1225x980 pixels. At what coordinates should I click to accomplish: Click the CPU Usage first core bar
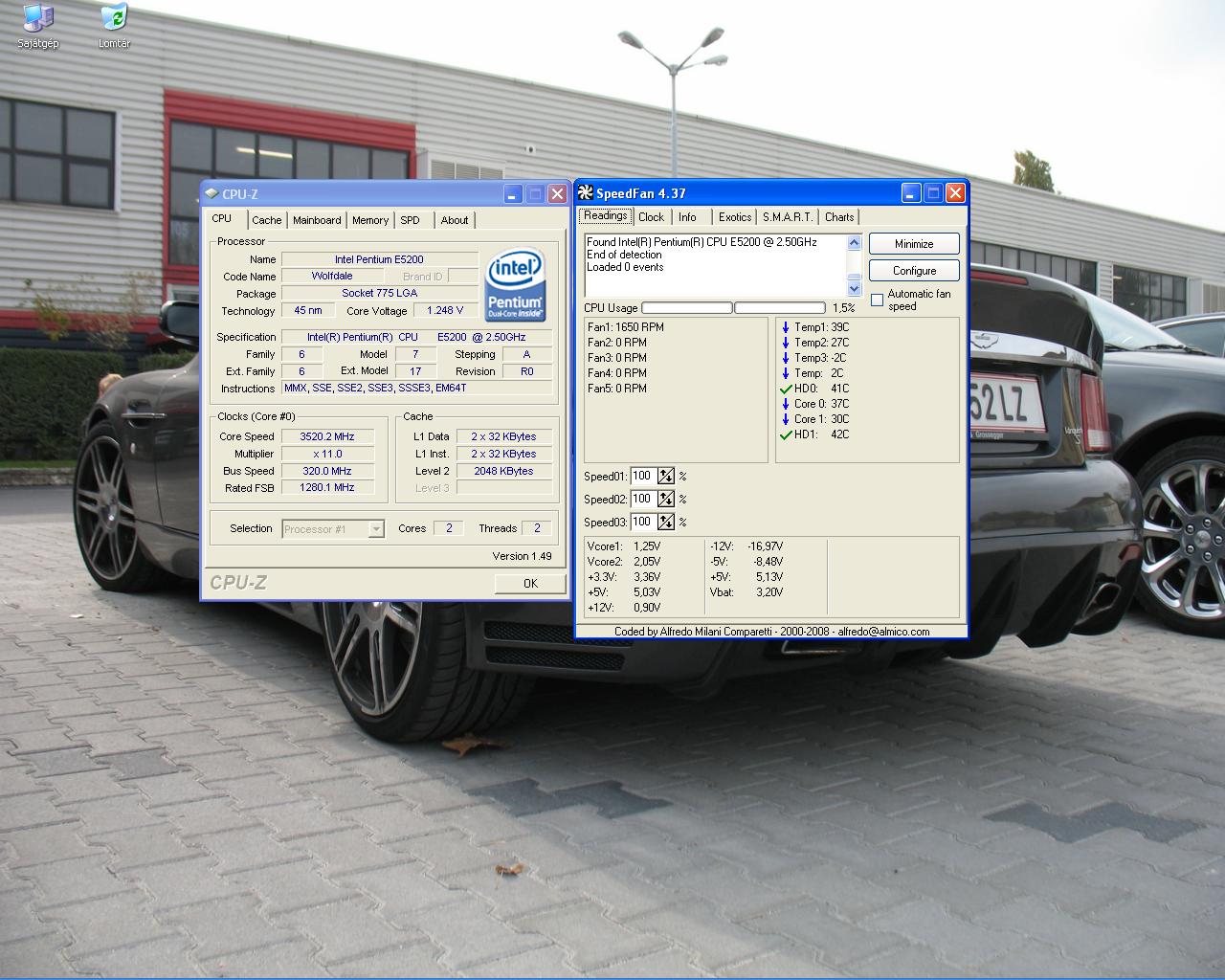coord(686,308)
